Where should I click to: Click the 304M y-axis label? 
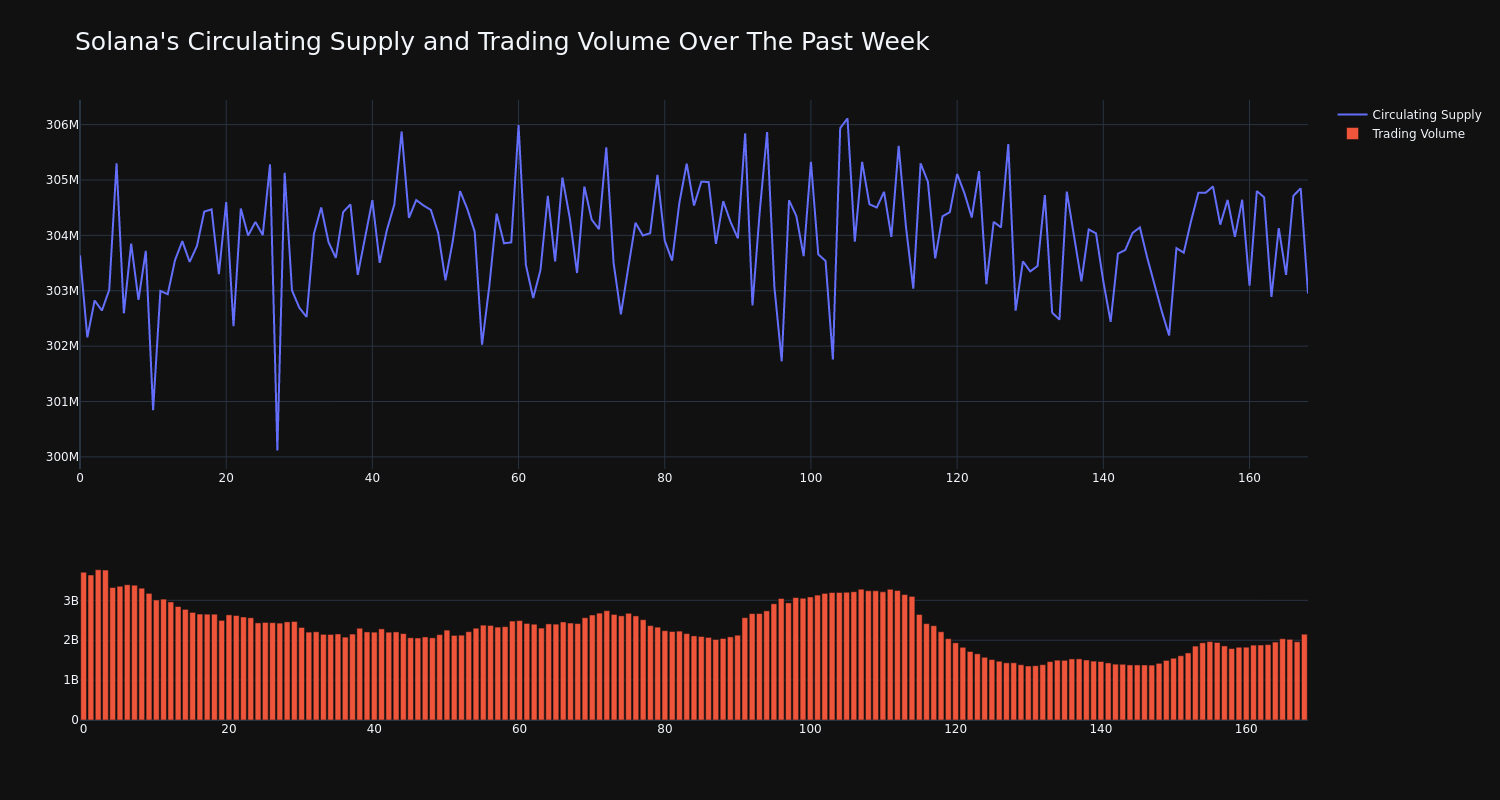(62, 236)
